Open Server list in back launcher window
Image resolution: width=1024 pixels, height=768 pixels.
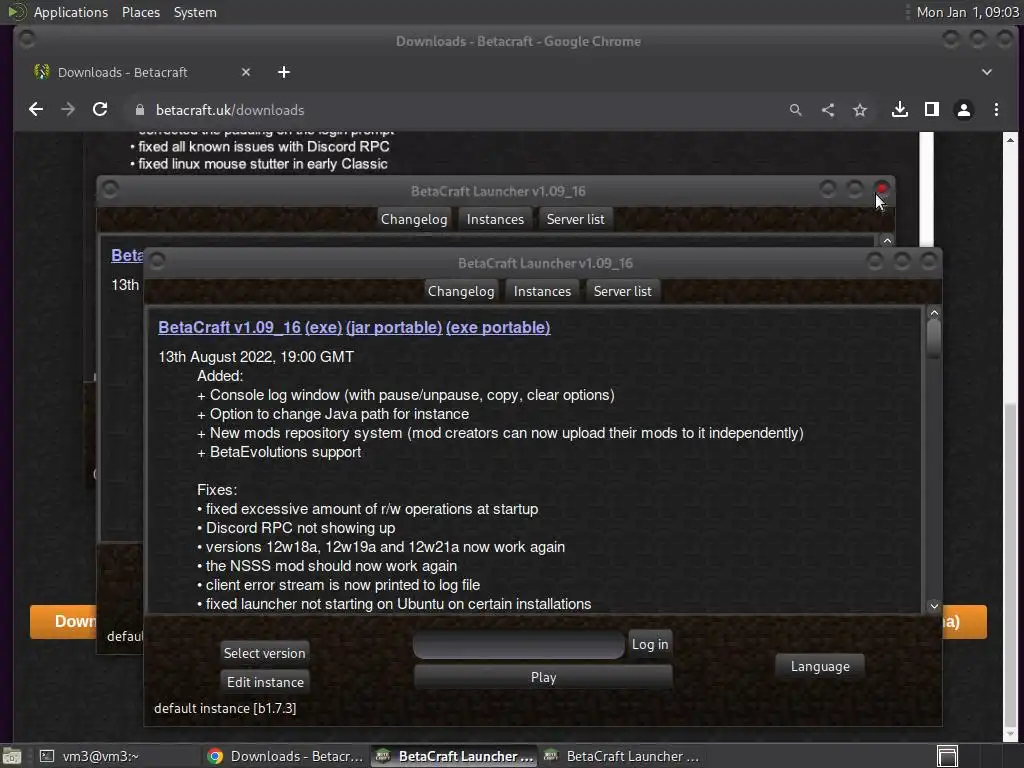575,219
